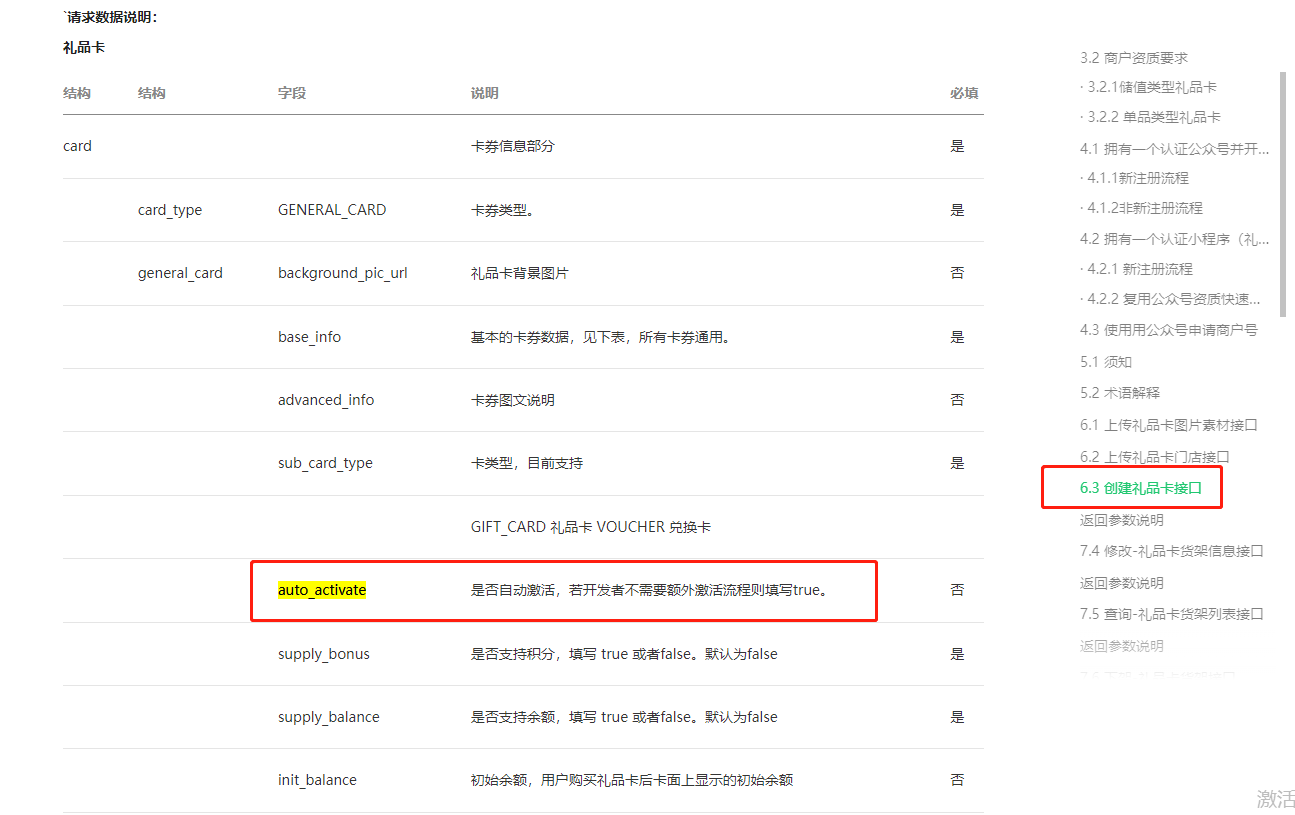This screenshot has height=815, width=1295.
Task: Select the advanced_info field cell
Action: point(326,400)
